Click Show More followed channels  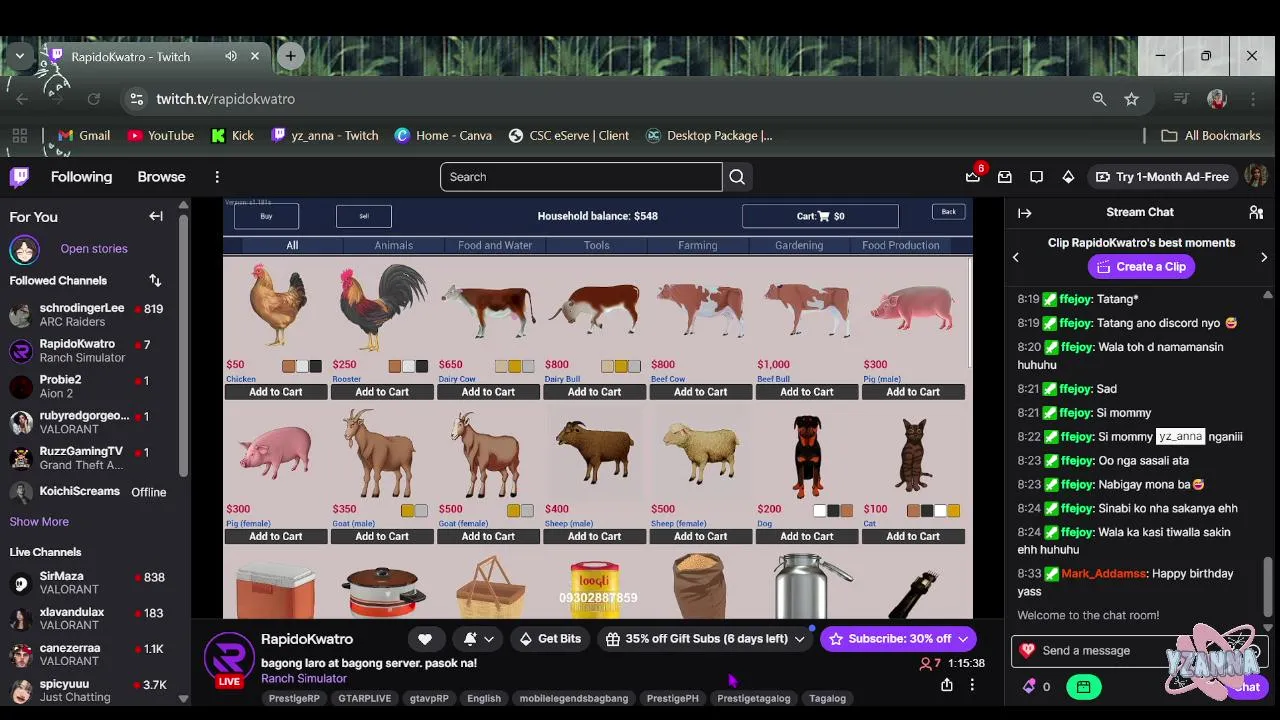point(39,522)
